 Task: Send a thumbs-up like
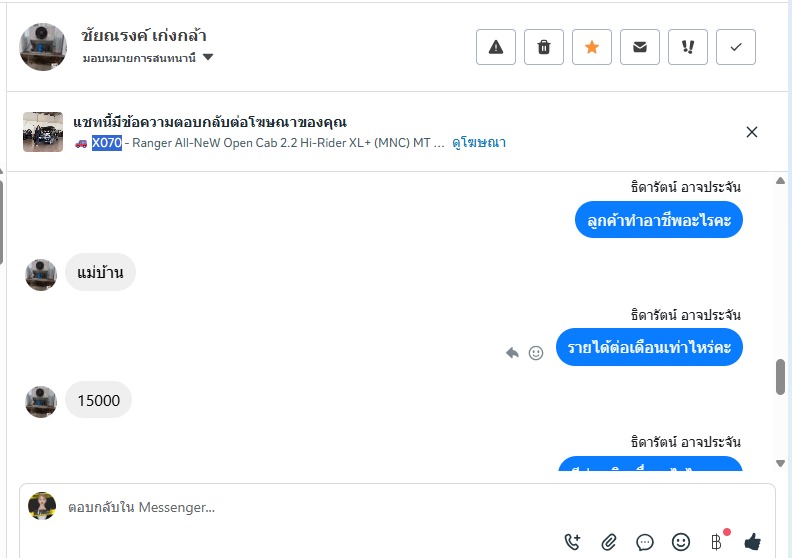click(x=752, y=542)
